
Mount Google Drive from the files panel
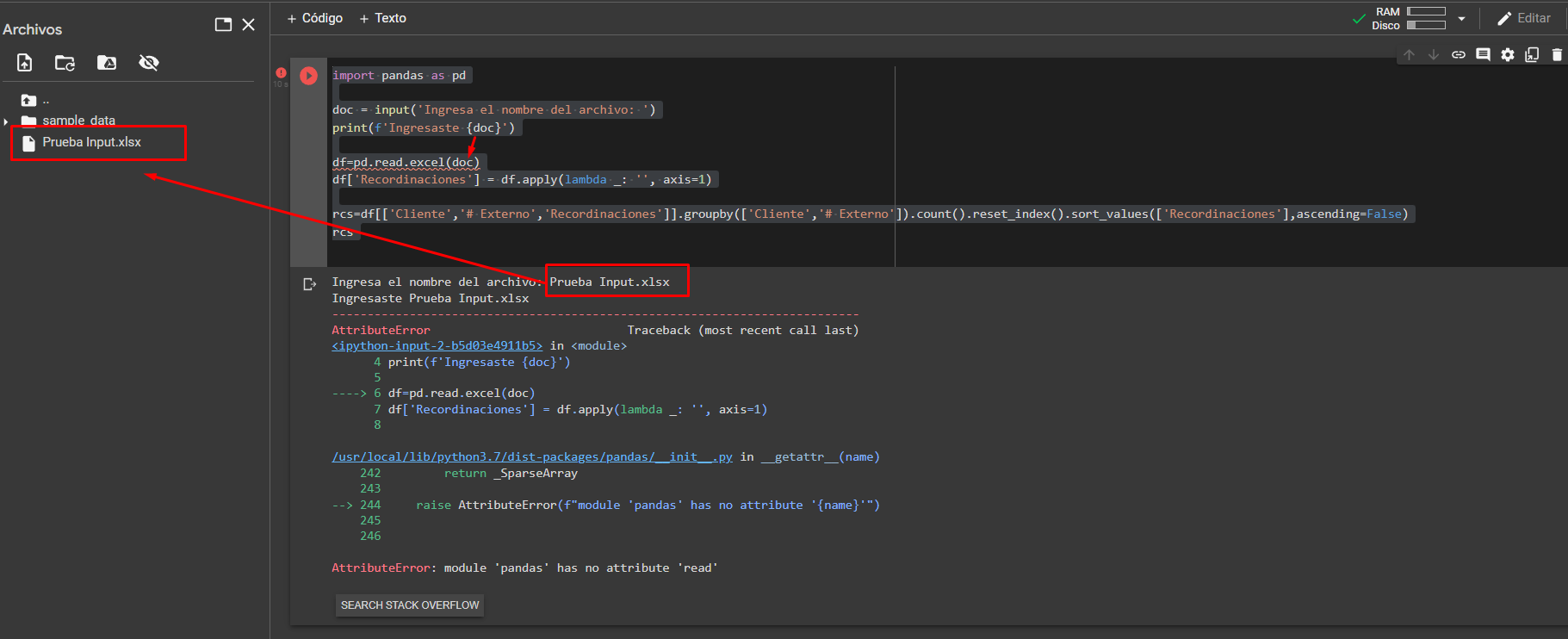pos(107,62)
